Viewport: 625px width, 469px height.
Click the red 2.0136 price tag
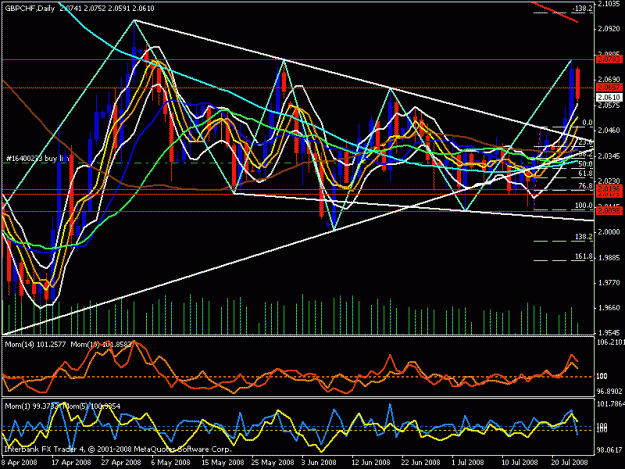click(609, 188)
